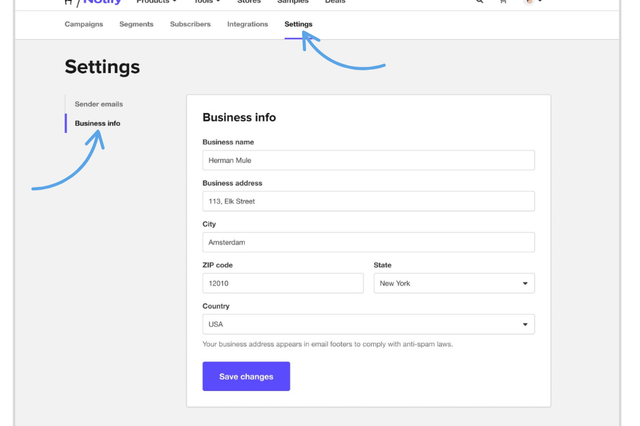
Task: Expand the Products menu
Action: coord(156,2)
